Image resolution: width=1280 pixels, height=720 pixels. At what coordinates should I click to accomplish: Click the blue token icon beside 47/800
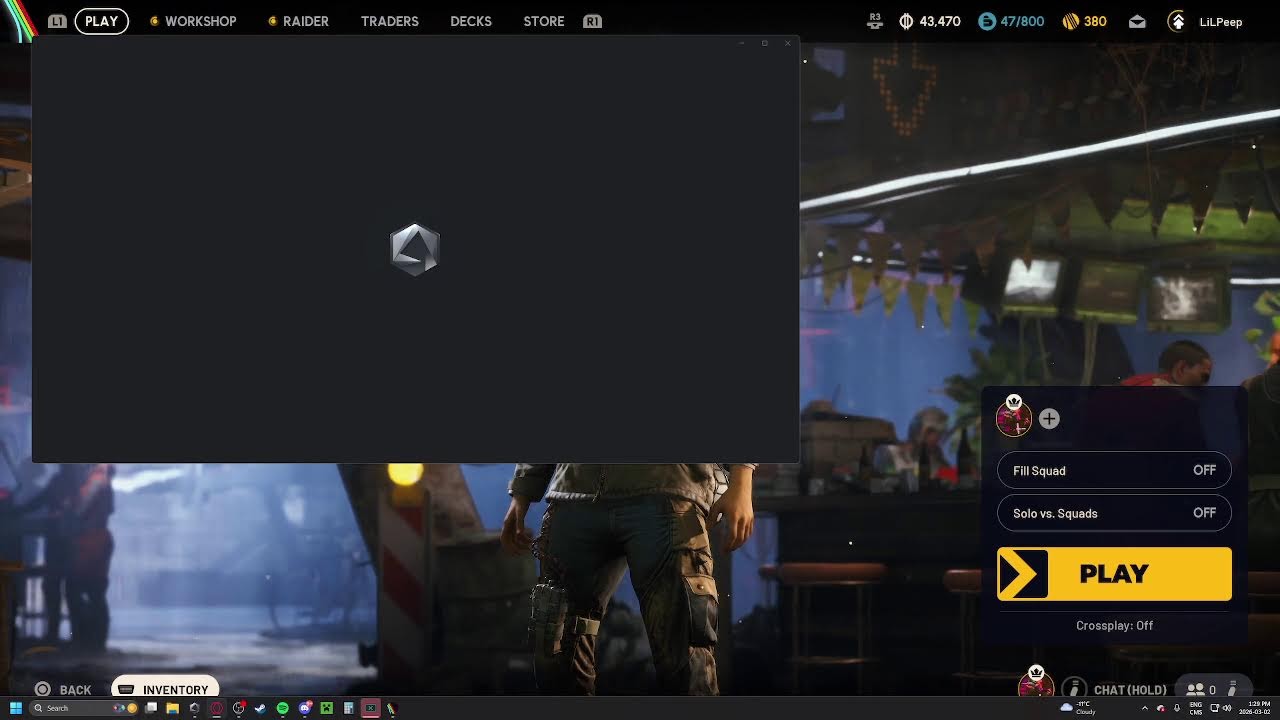coord(987,21)
